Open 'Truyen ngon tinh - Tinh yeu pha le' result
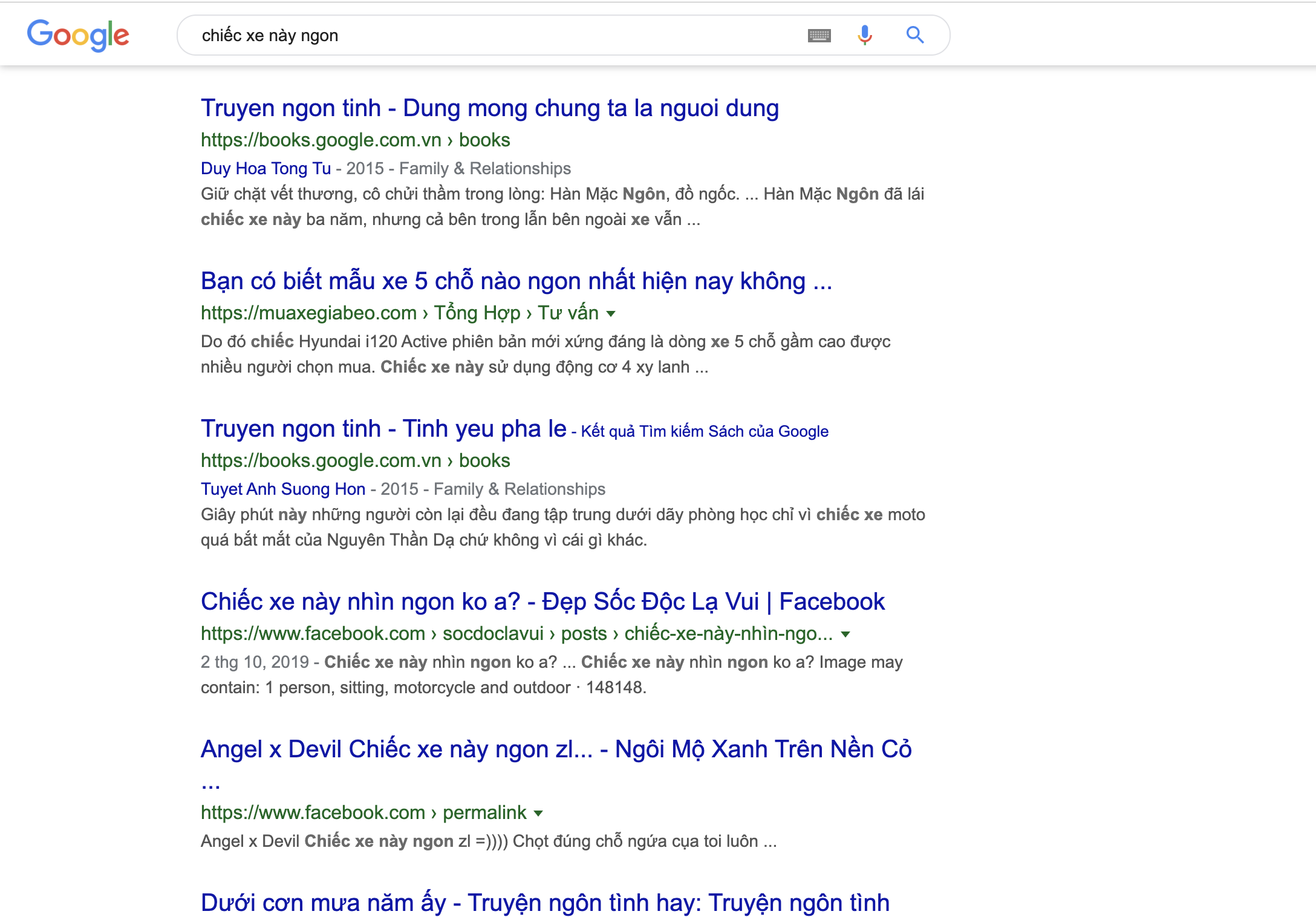 (383, 429)
